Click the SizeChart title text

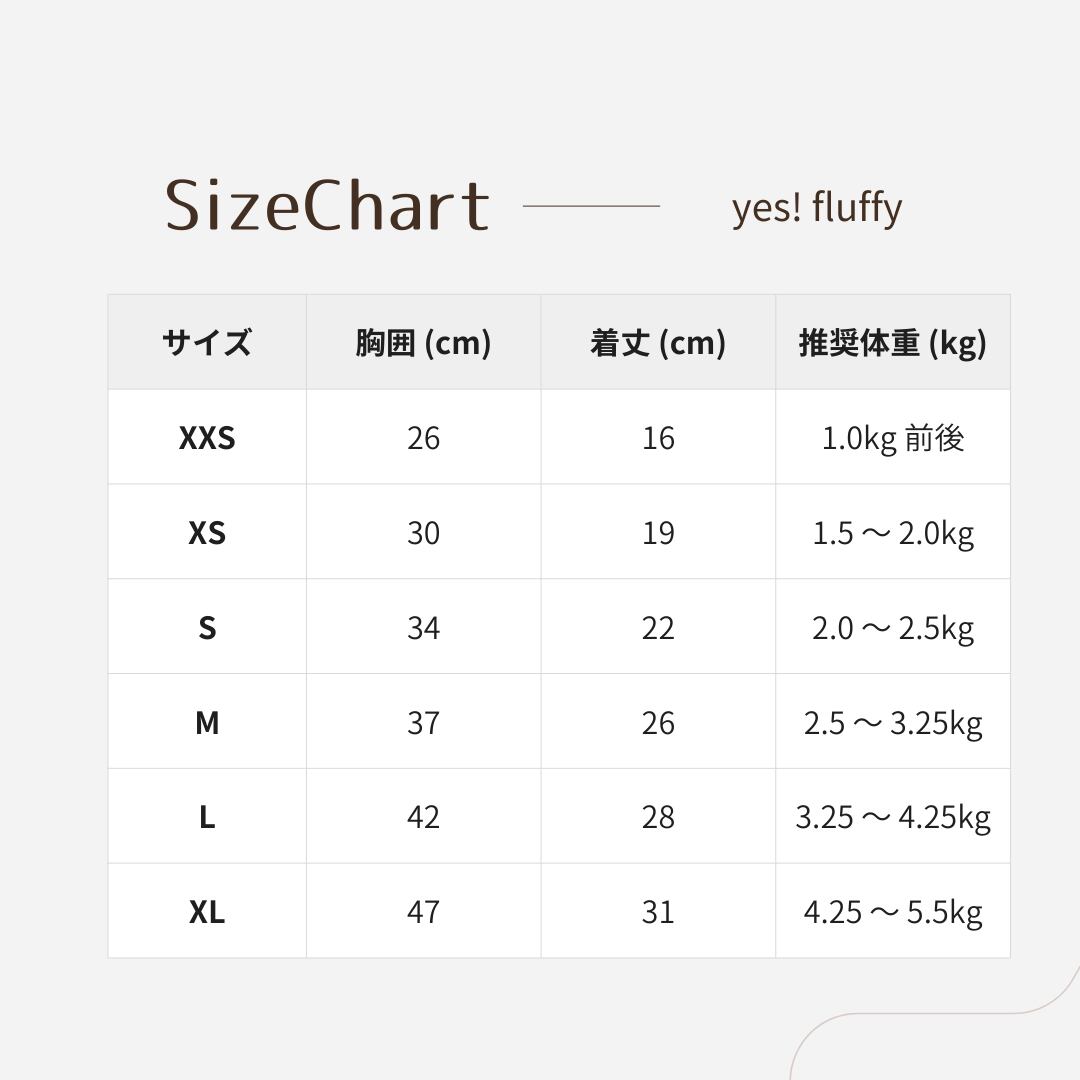(x=327, y=205)
